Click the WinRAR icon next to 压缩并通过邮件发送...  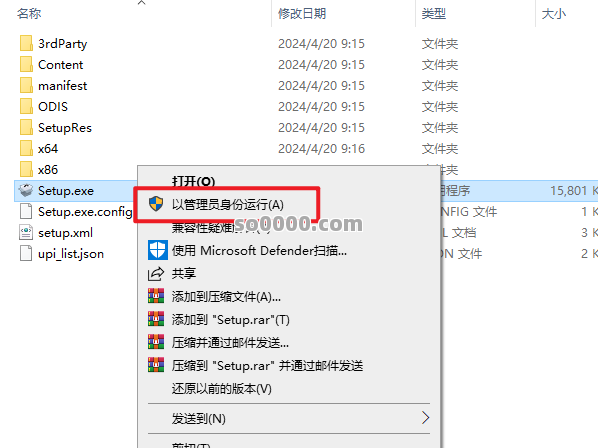(x=156, y=342)
